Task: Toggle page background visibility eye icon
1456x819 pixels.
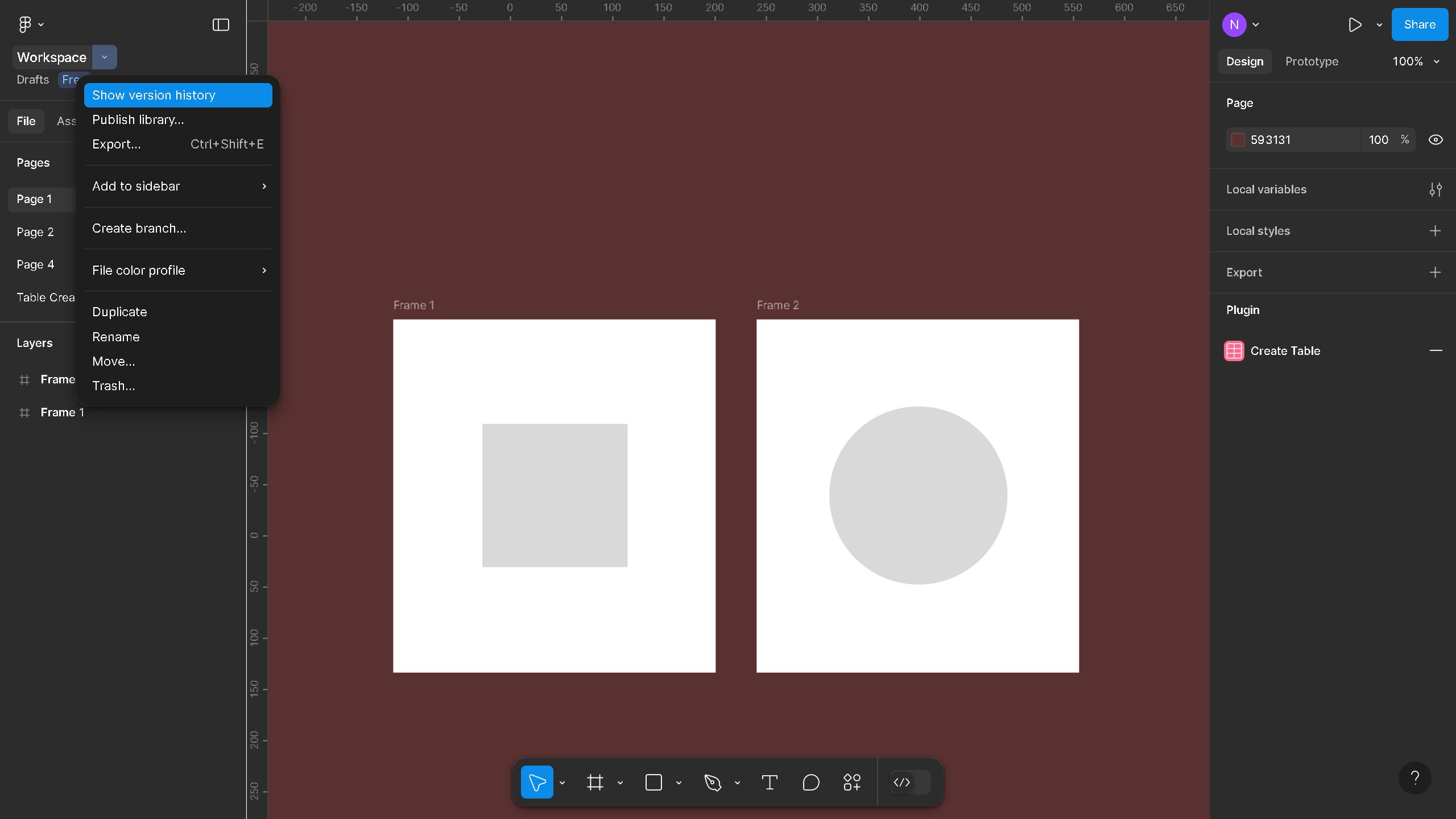Action: [x=1436, y=140]
